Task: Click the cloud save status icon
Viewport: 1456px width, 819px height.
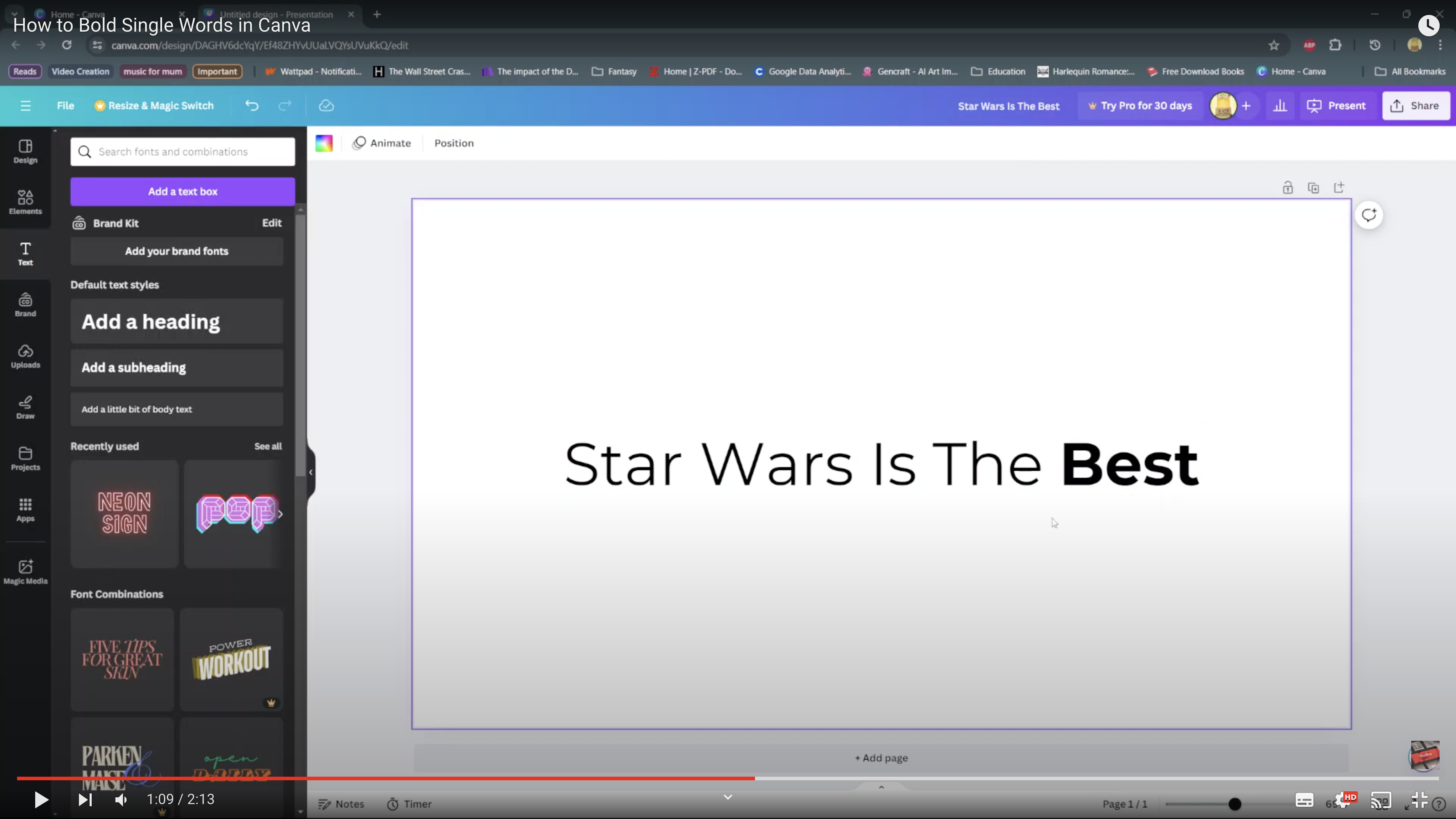Action: click(x=326, y=106)
